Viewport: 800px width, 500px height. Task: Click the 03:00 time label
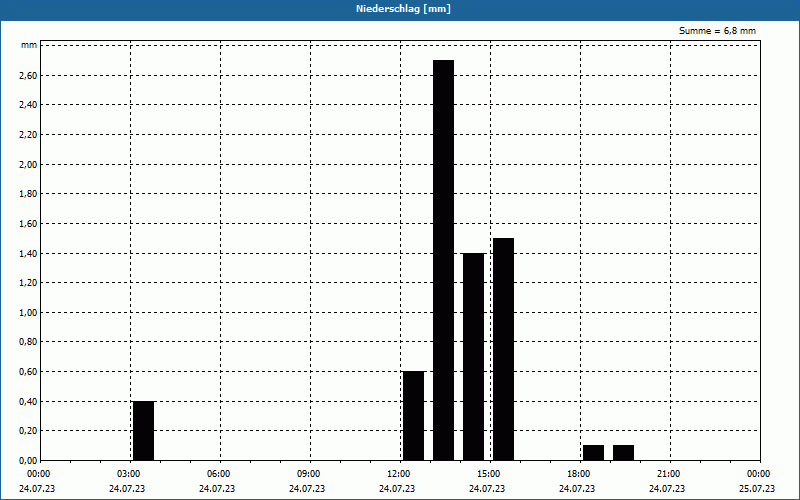pyautogui.click(x=130, y=474)
